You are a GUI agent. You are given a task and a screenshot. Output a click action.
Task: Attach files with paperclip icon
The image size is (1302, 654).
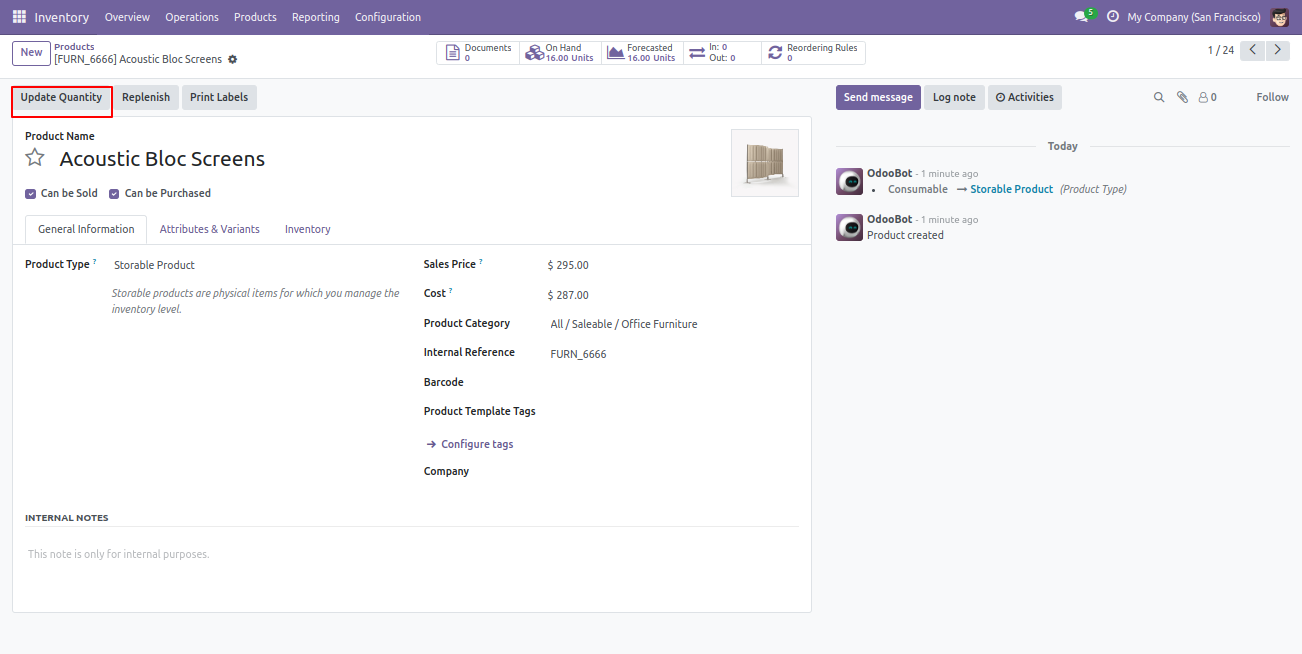pos(1182,97)
